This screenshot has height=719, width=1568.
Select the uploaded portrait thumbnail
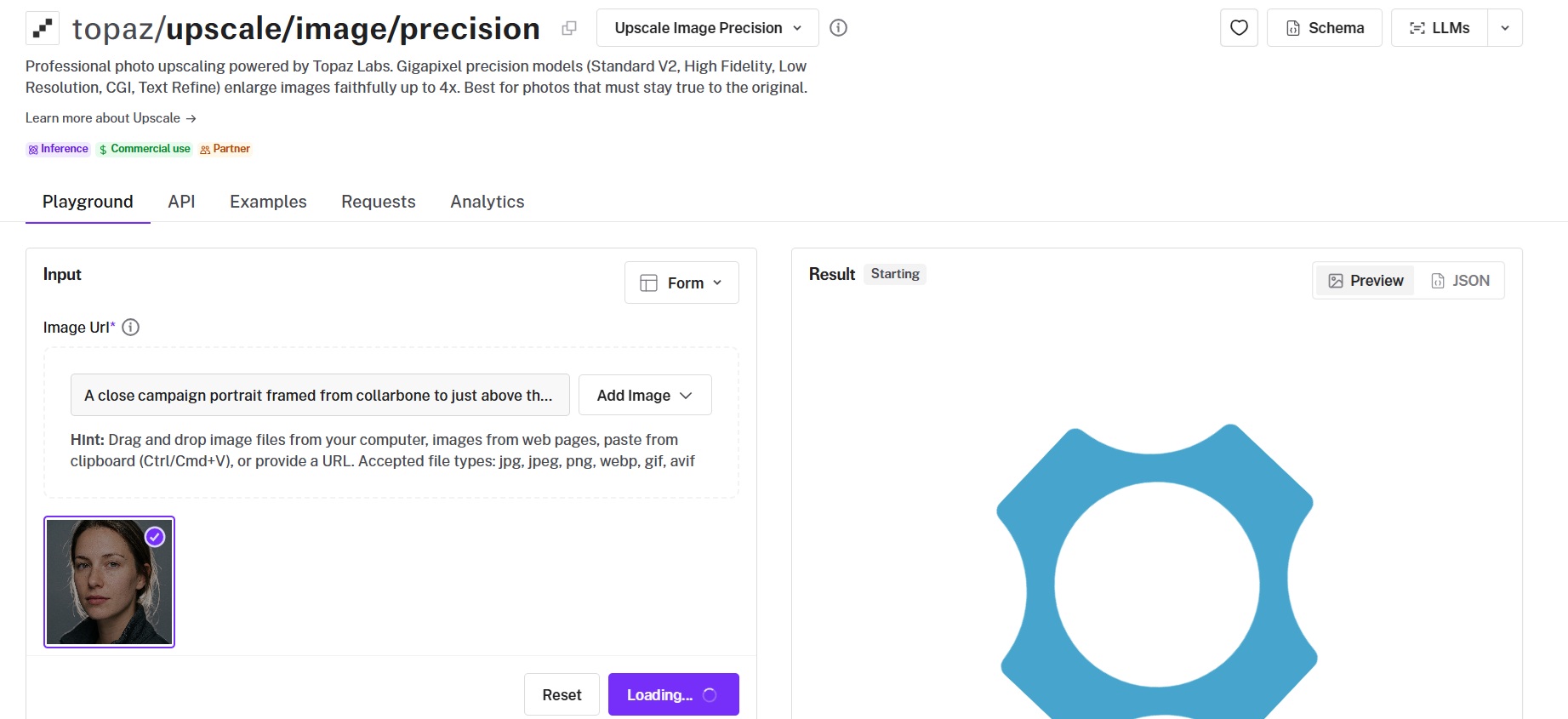point(109,582)
